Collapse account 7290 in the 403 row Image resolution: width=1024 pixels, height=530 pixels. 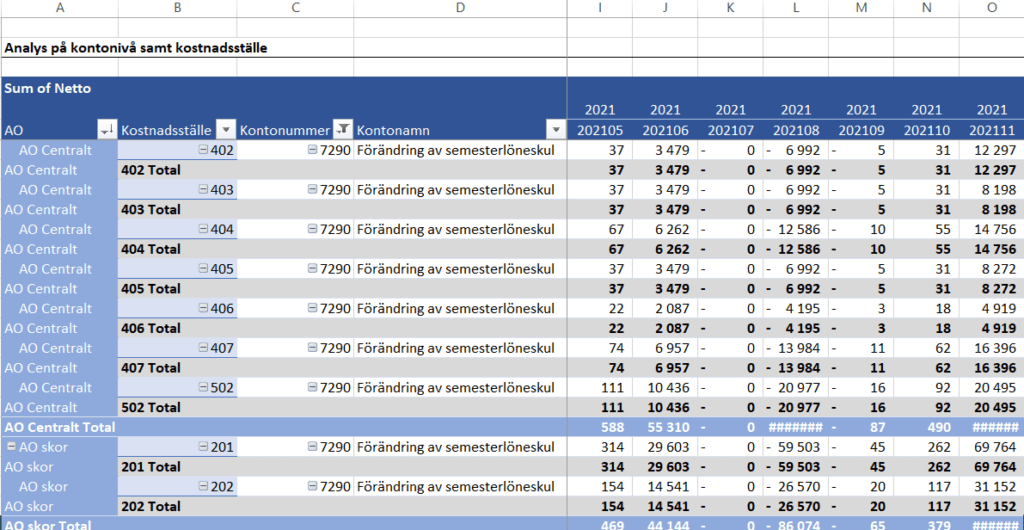tap(313, 190)
